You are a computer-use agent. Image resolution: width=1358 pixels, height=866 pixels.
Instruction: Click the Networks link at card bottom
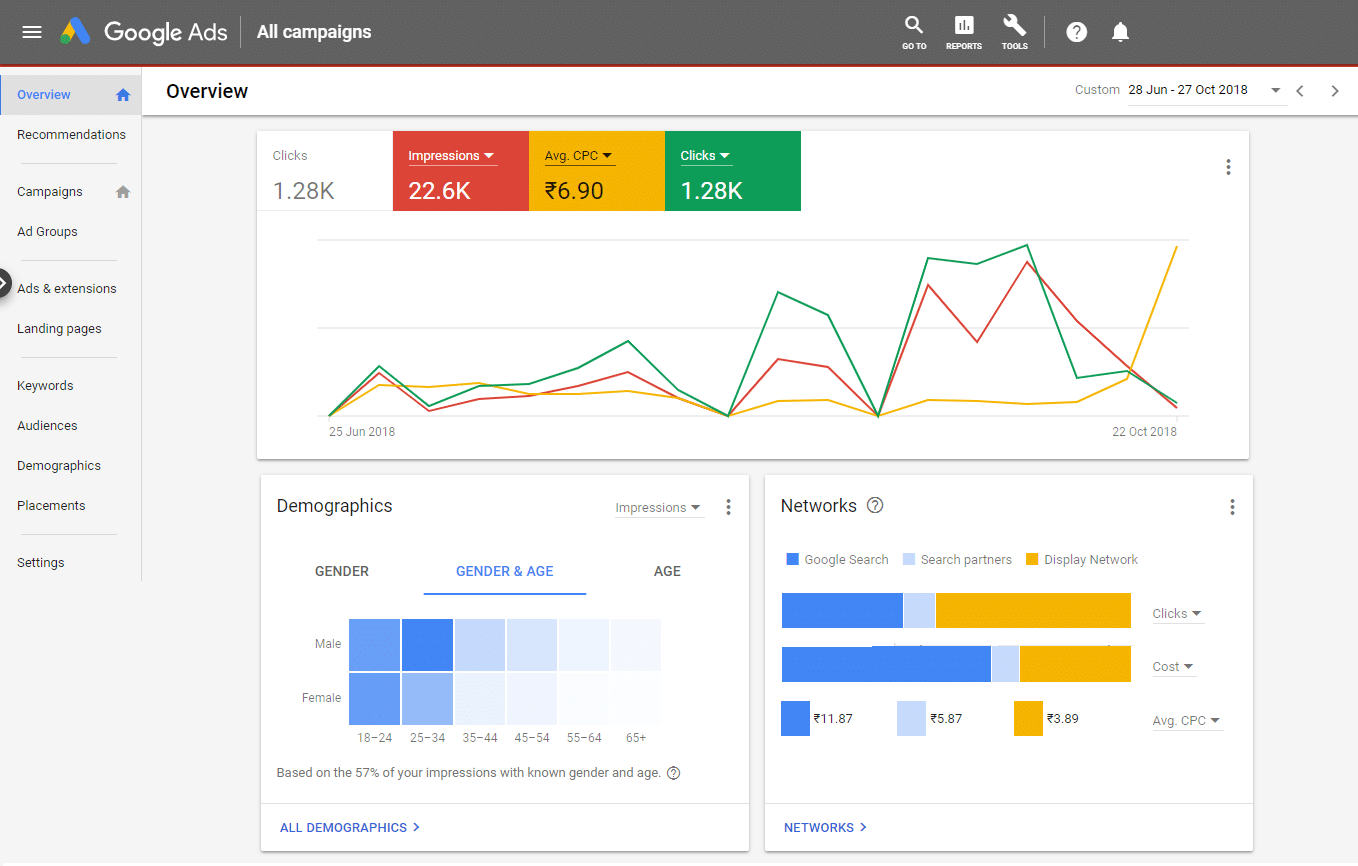tap(825, 828)
